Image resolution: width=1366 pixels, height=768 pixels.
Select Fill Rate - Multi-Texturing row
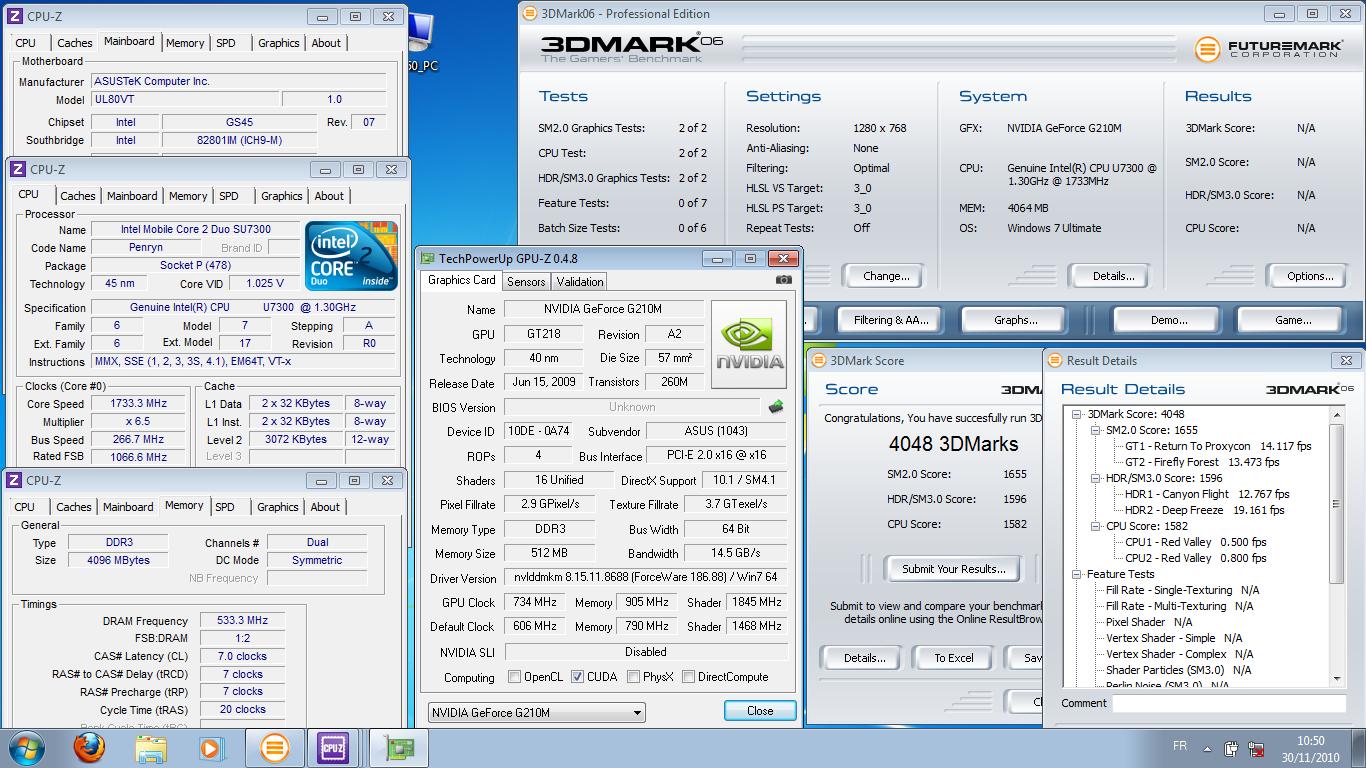coord(1179,606)
